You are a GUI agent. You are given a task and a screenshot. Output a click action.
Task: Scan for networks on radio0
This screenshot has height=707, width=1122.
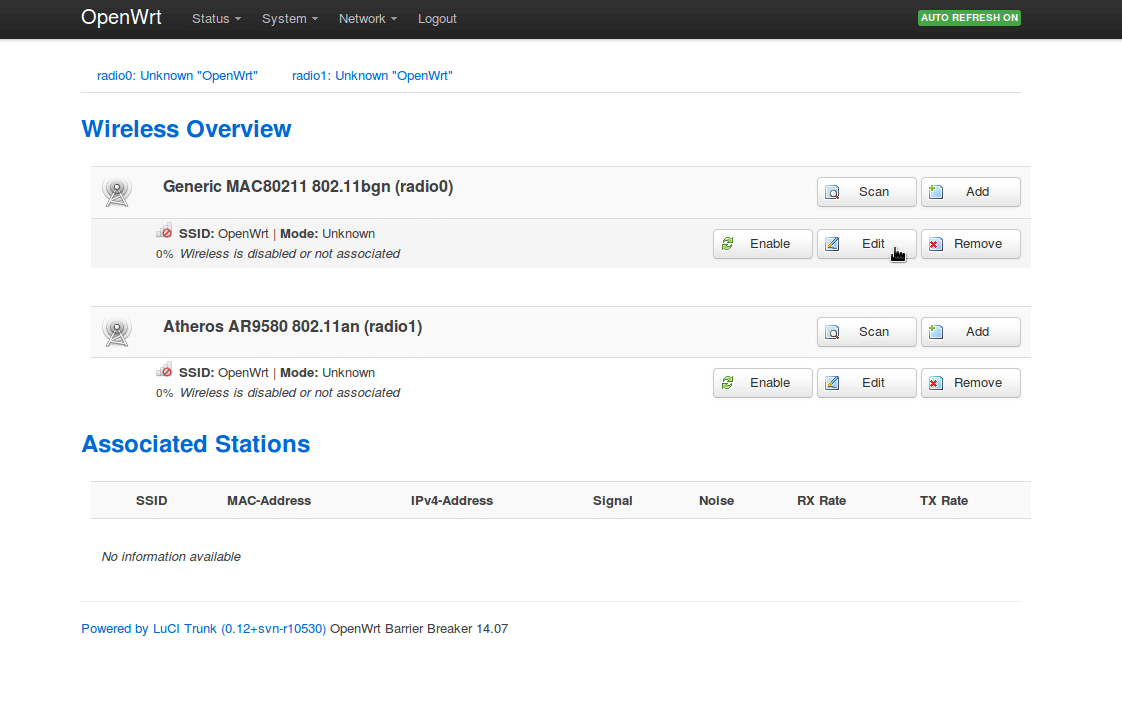pos(866,192)
